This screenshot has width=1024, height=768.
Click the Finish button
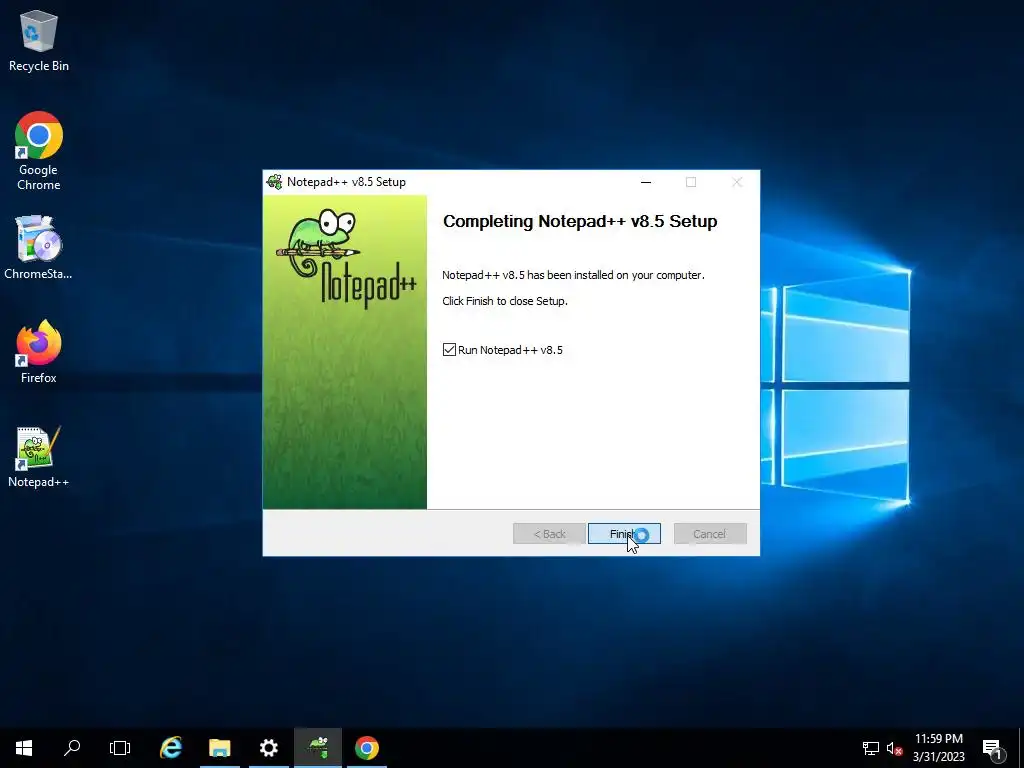pos(624,534)
